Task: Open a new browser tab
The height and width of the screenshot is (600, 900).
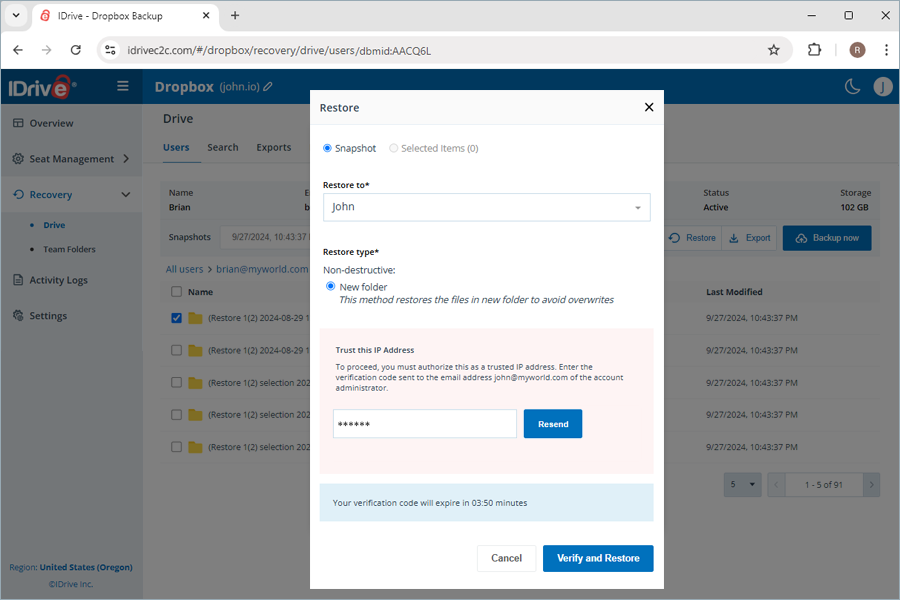Action: click(x=235, y=16)
